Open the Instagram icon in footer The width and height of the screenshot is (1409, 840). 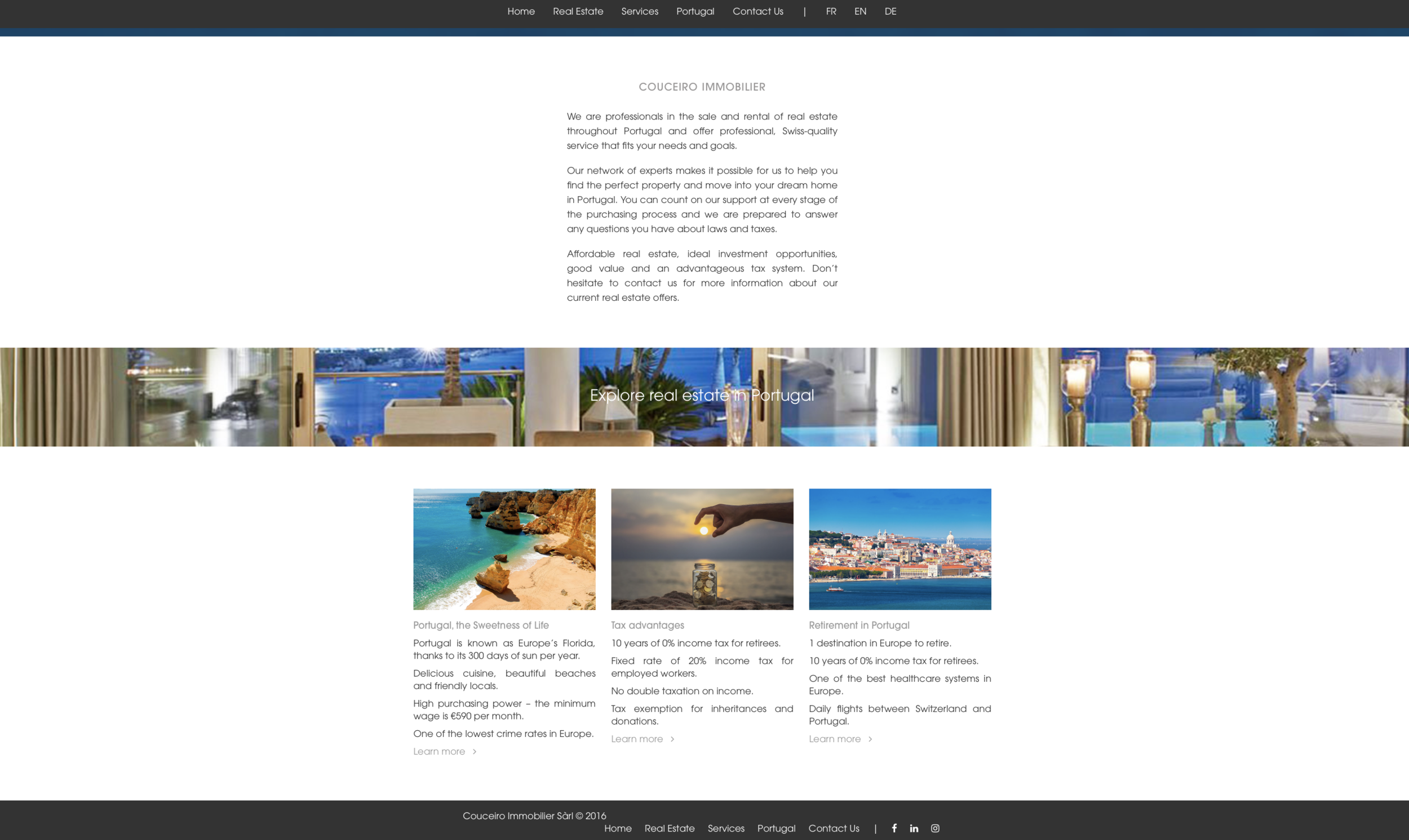tap(935, 828)
